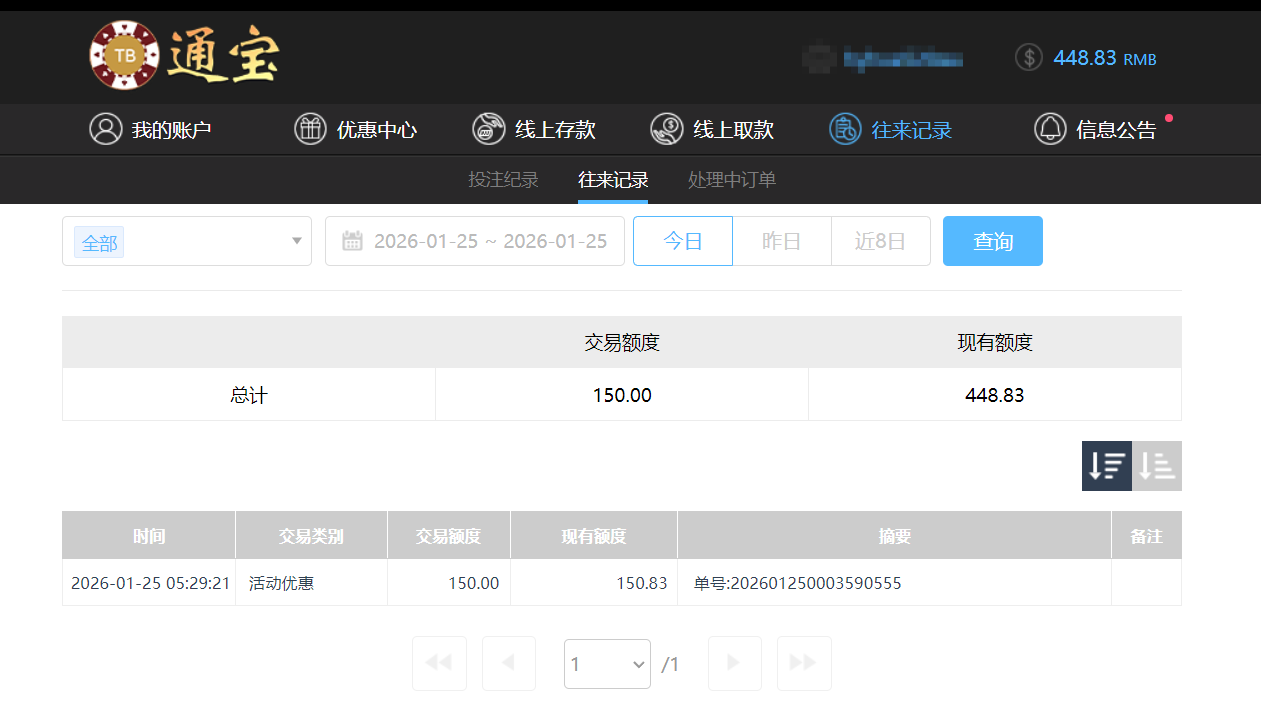This screenshot has height=715, width=1261.
Task: Click the 线上取款 withdrawal icon
Action: click(665, 128)
